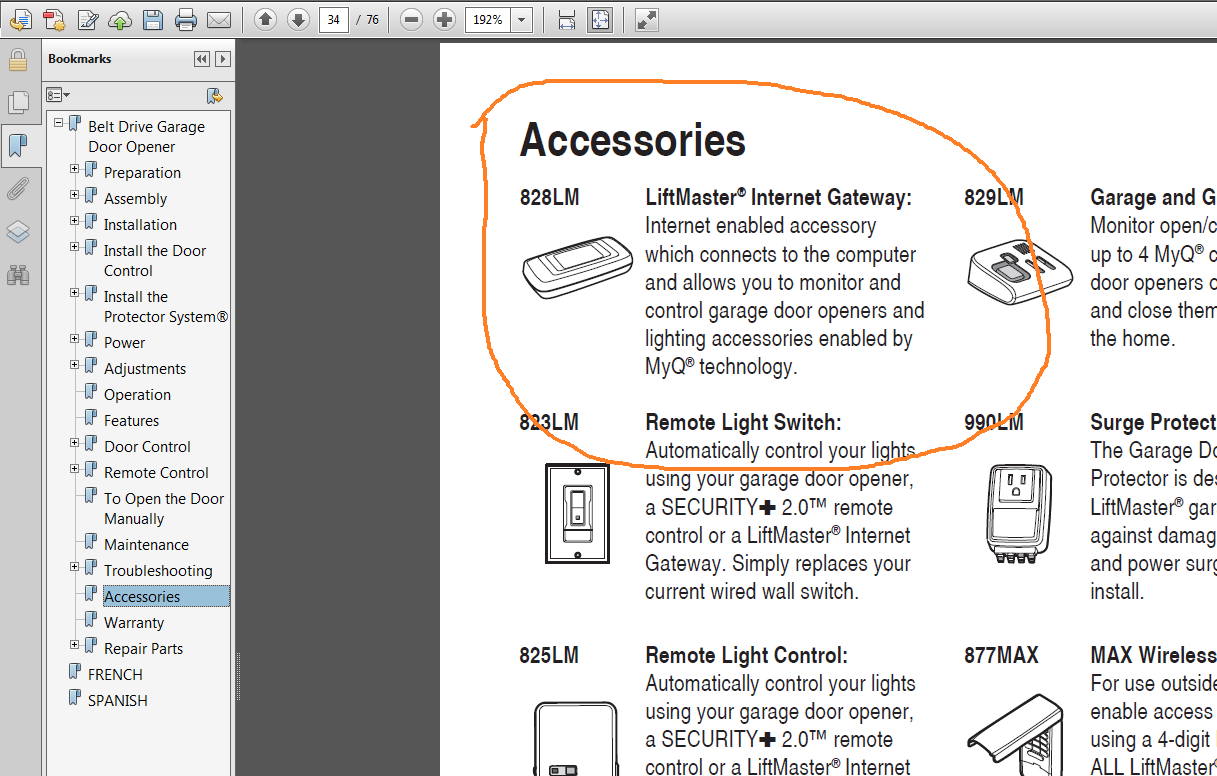Click the new bookmark icon
The image size is (1217, 776).
click(214, 95)
